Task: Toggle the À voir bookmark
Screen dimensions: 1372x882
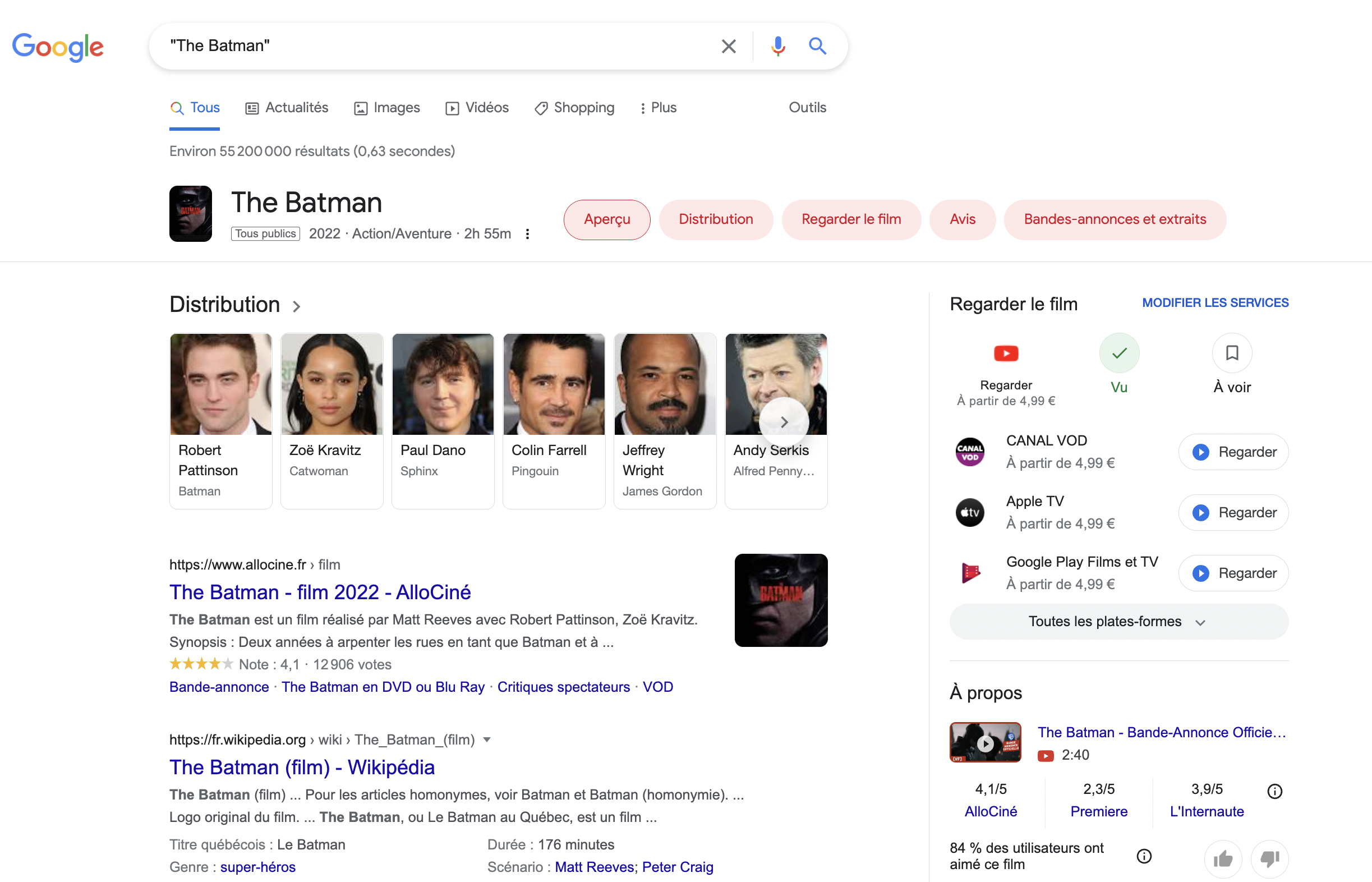Action: [x=1232, y=353]
